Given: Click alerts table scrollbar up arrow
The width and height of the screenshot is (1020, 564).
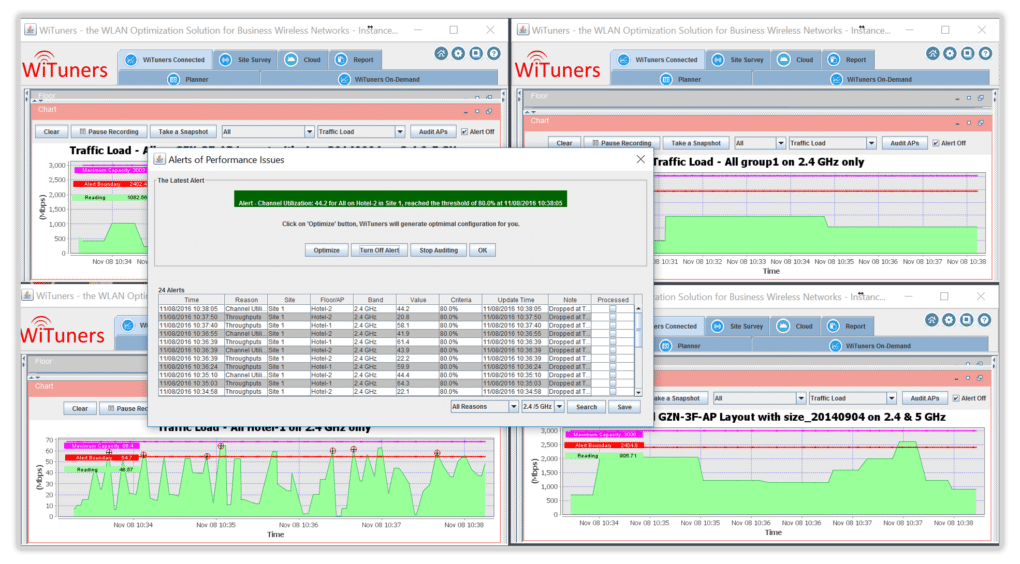Looking at the screenshot, I should (638, 308).
